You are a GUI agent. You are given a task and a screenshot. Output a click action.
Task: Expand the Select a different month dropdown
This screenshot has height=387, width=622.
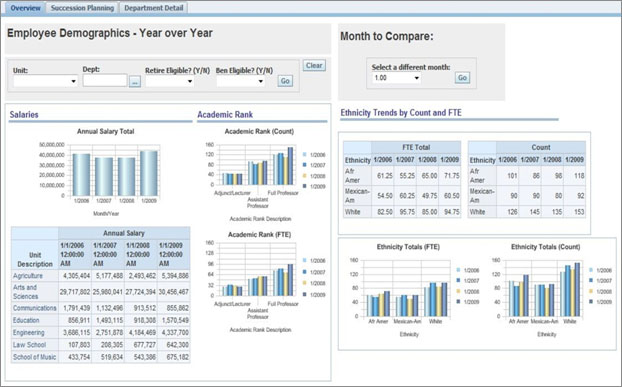pyautogui.click(x=396, y=78)
